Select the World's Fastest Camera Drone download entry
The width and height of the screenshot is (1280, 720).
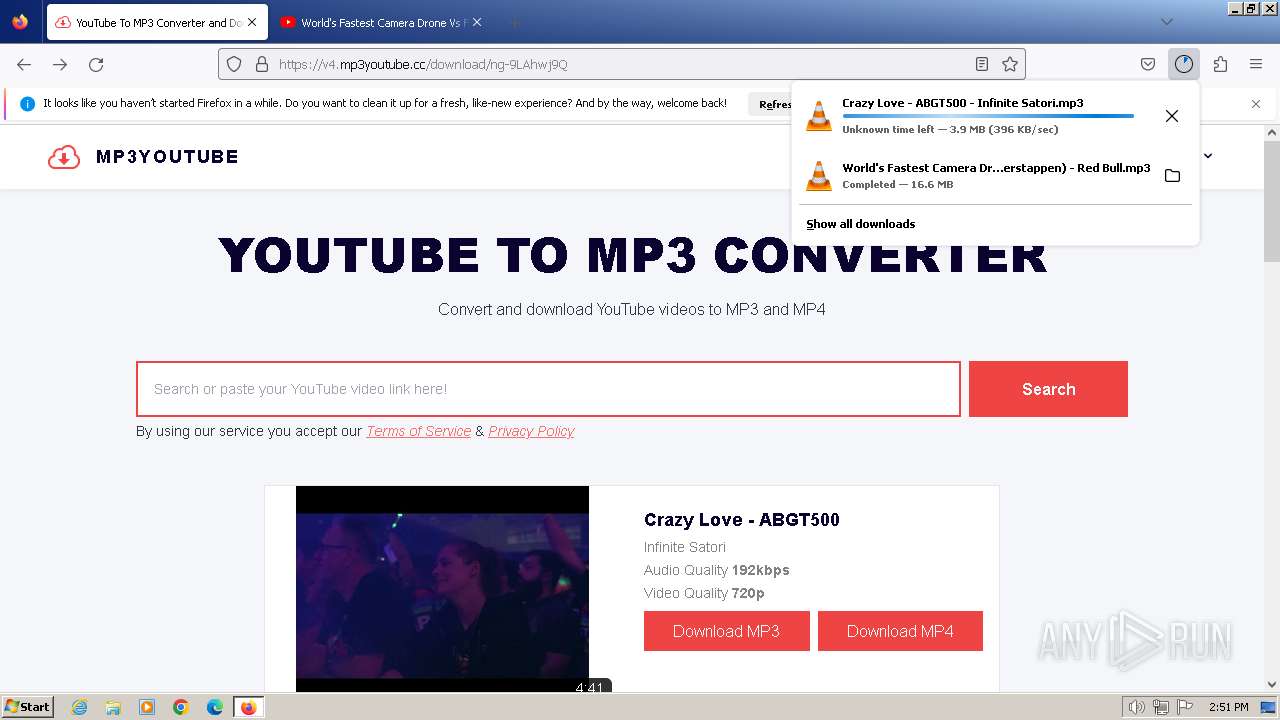pos(995,176)
